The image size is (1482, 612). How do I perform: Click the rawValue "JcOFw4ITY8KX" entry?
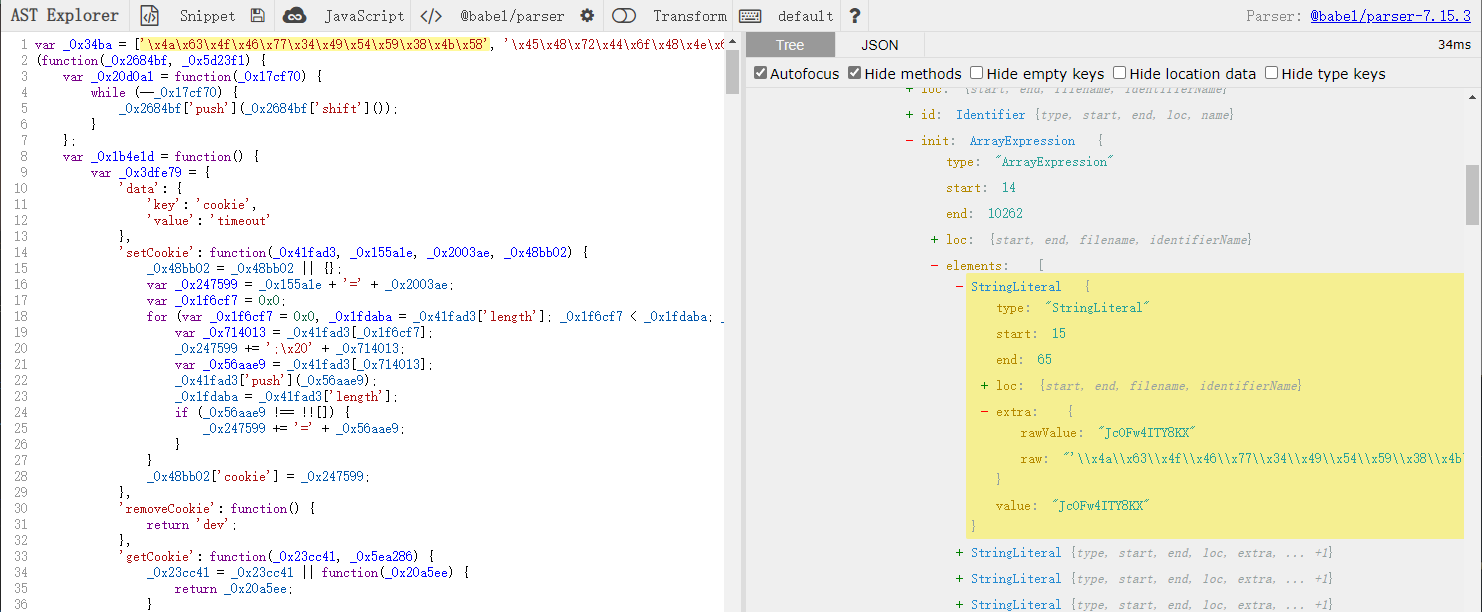click(1108, 432)
